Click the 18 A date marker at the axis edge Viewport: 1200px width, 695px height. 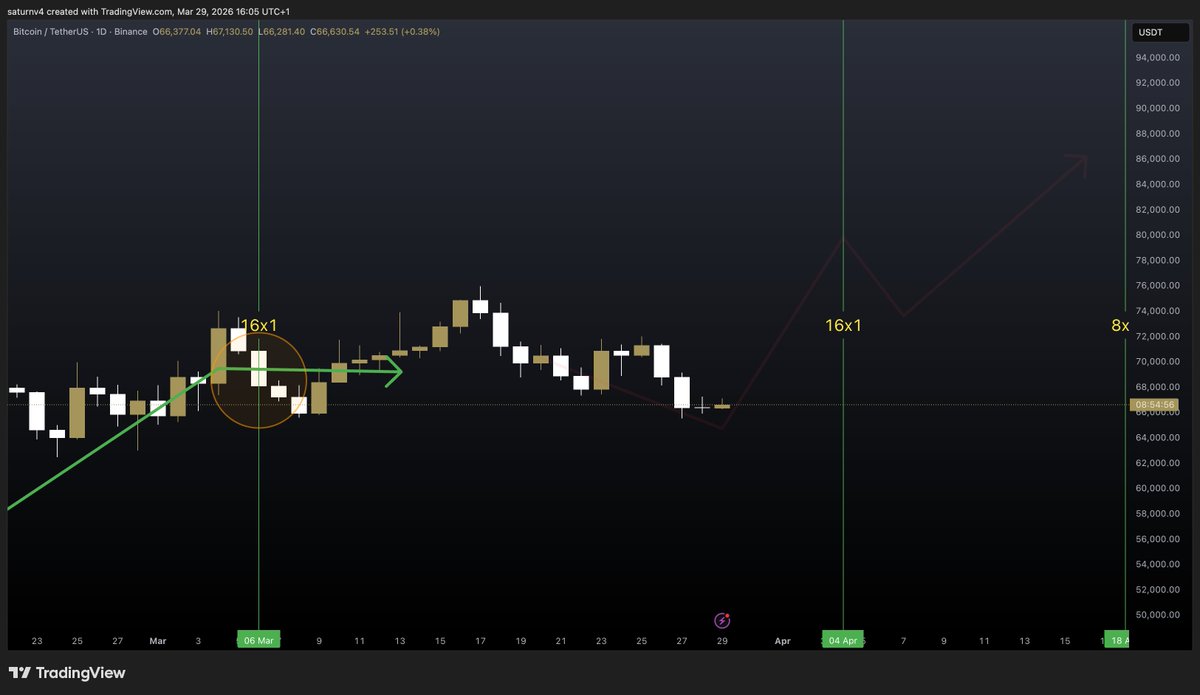[1116, 640]
